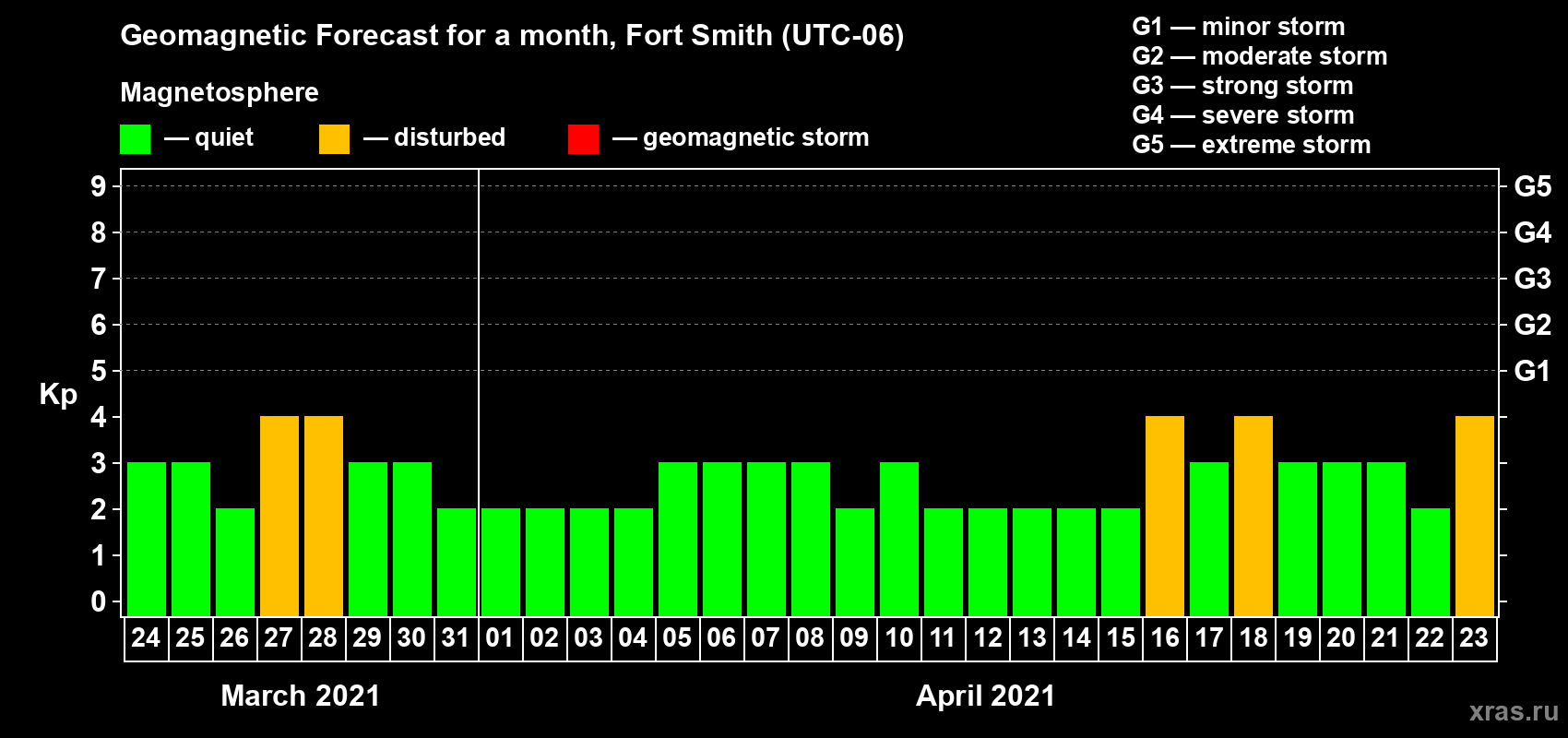Click date label '03' on the axis
This screenshot has width=1568, height=738.
coord(588,638)
